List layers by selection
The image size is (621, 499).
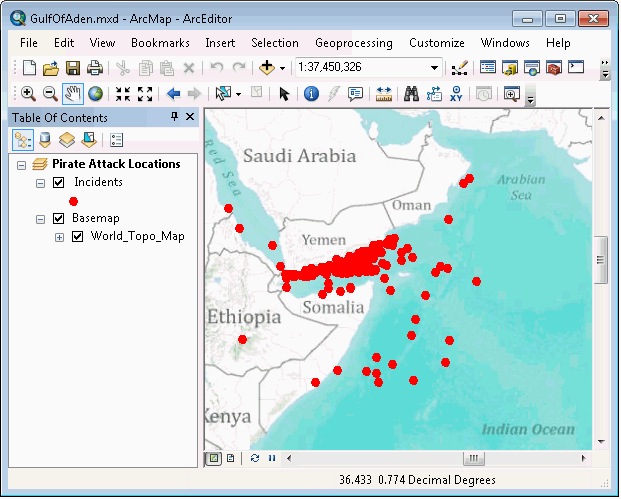89,140
